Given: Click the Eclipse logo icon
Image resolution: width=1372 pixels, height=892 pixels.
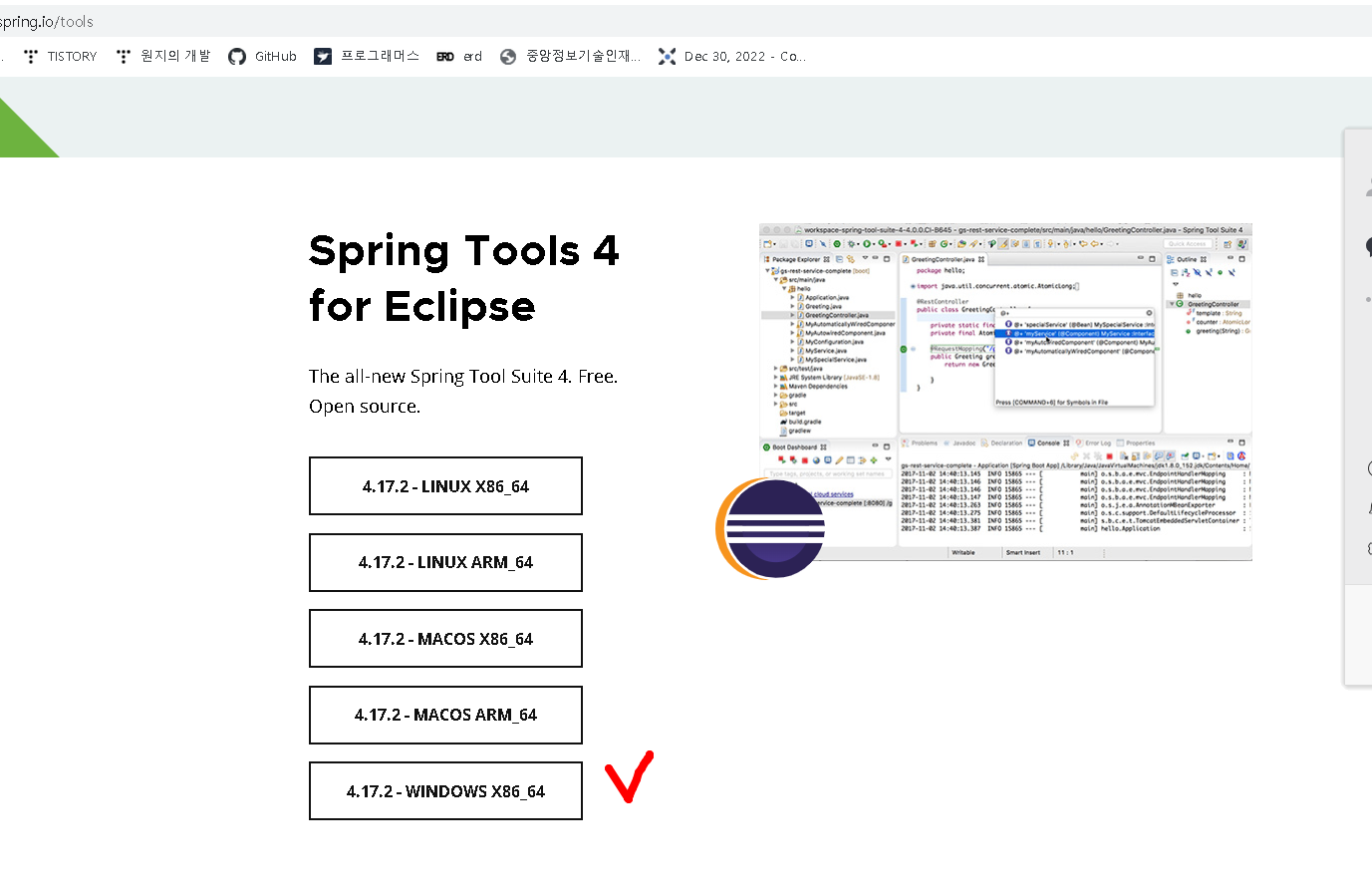Looking at the screenshot, I should [770, 528].
